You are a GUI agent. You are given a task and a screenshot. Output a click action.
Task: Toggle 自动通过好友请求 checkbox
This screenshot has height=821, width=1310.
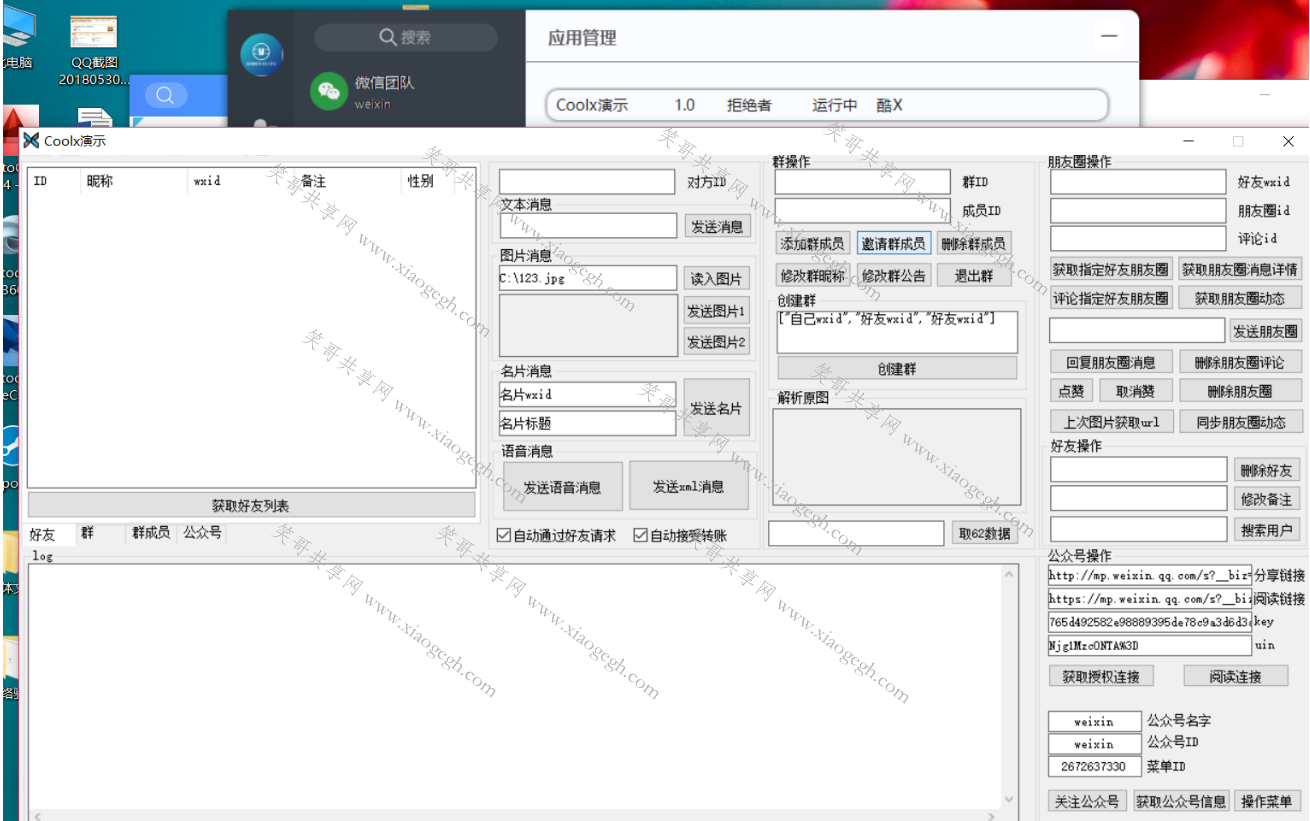tap(505, 536)
